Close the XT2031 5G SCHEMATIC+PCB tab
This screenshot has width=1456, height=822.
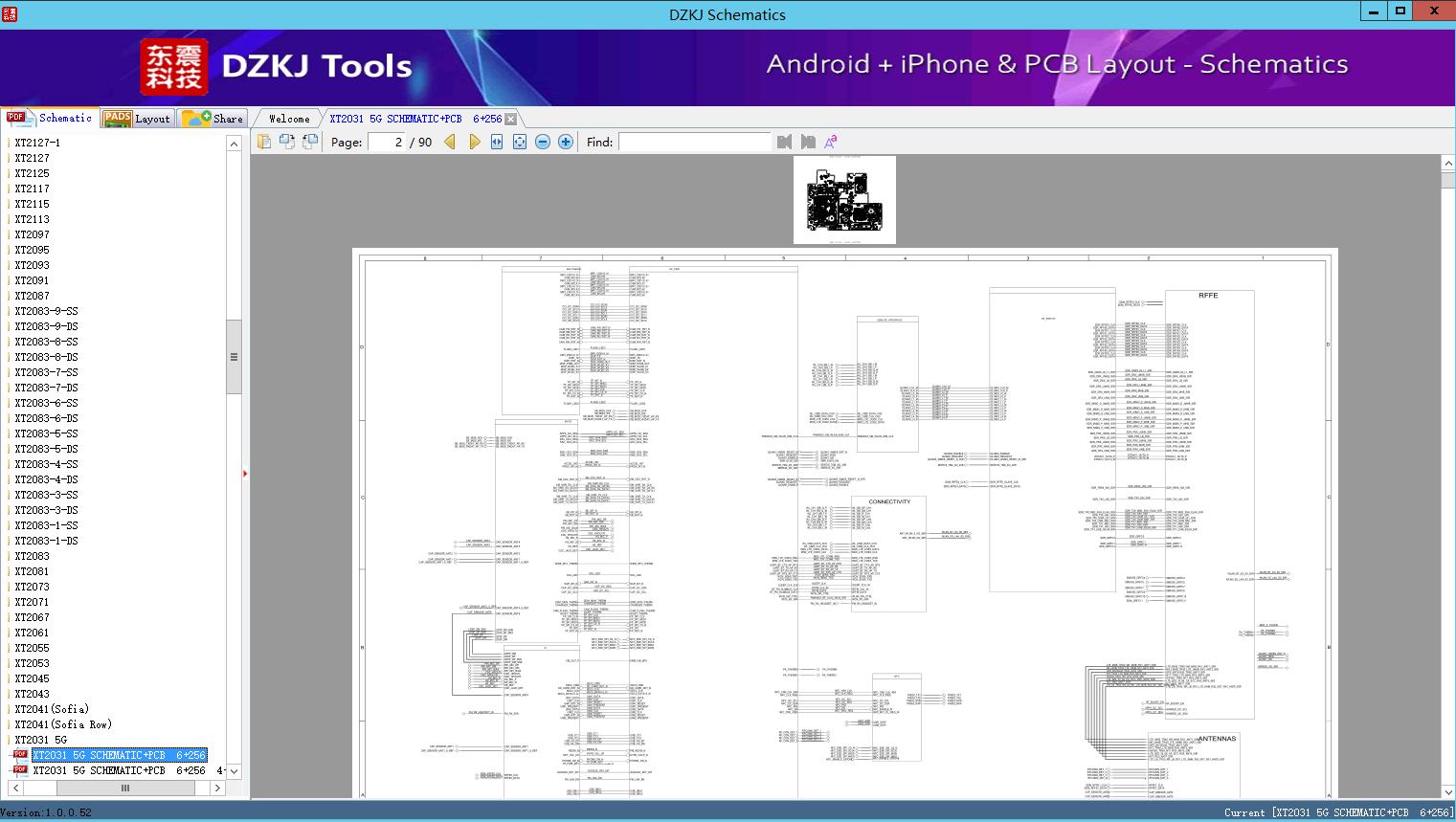click(511, 120)
